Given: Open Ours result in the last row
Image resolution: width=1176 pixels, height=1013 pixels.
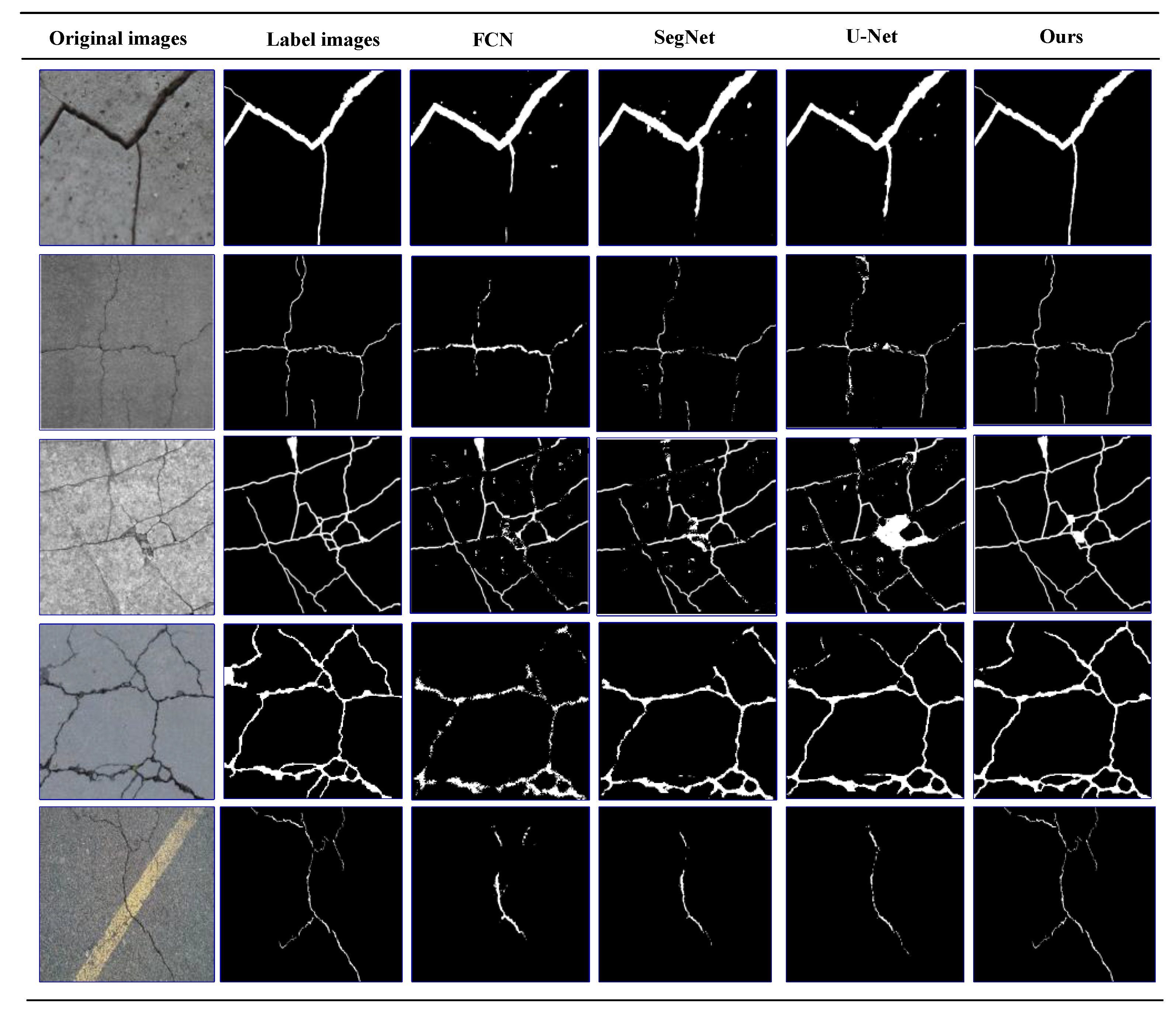Looking at the screenshot, I should point(1064,894).
